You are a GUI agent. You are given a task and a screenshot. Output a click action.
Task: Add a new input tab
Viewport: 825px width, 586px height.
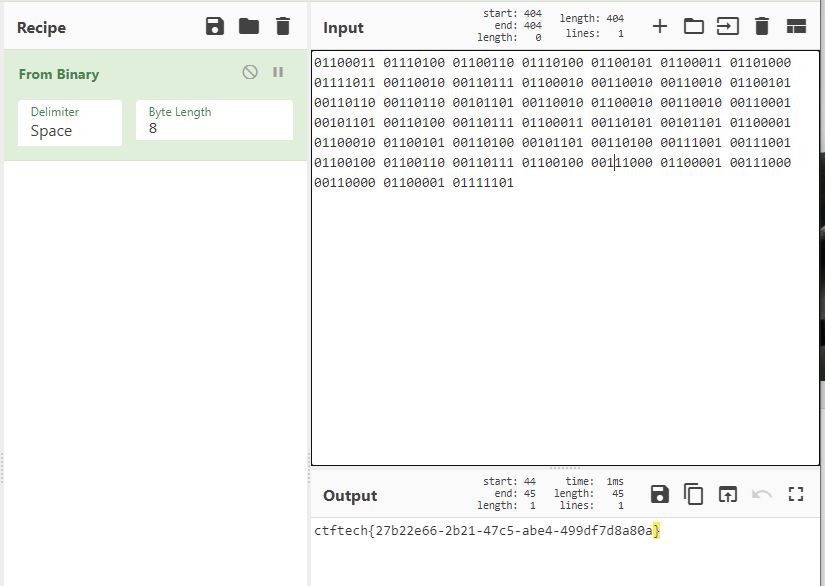(659, 26)
